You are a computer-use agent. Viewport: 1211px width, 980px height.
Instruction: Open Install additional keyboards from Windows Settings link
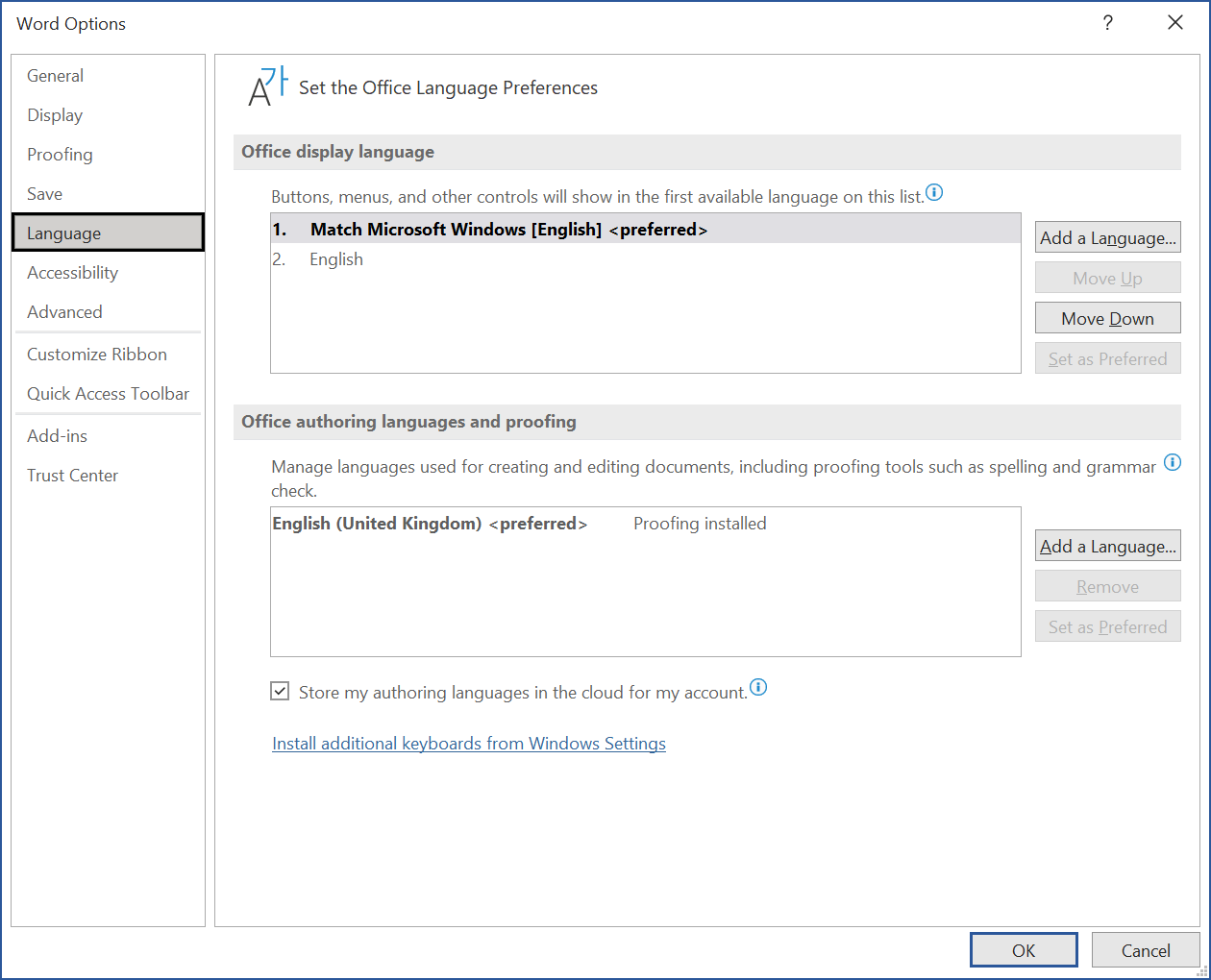pos(469,744)
